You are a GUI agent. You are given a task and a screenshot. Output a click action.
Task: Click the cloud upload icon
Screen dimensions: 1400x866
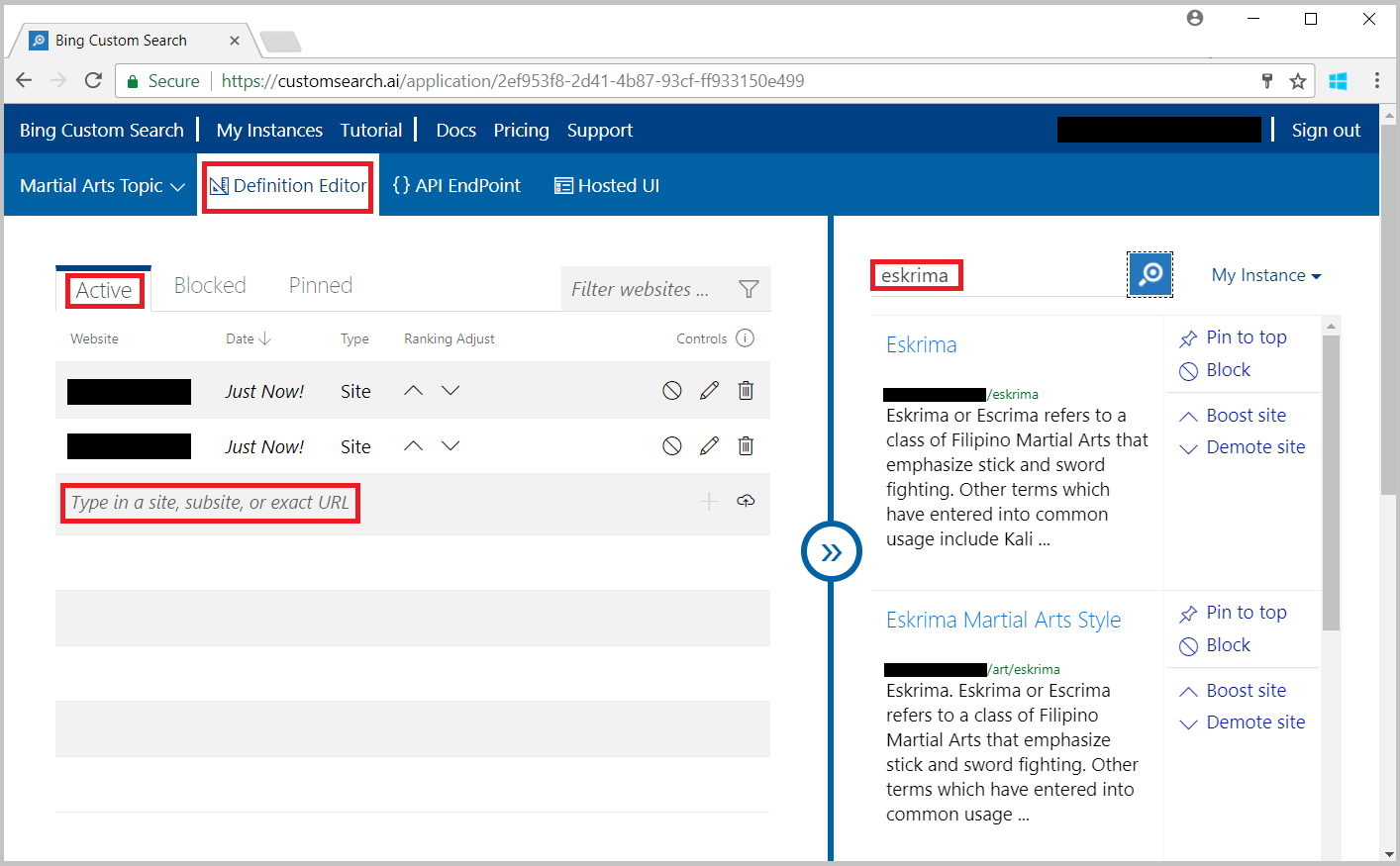tap(746, 501)
